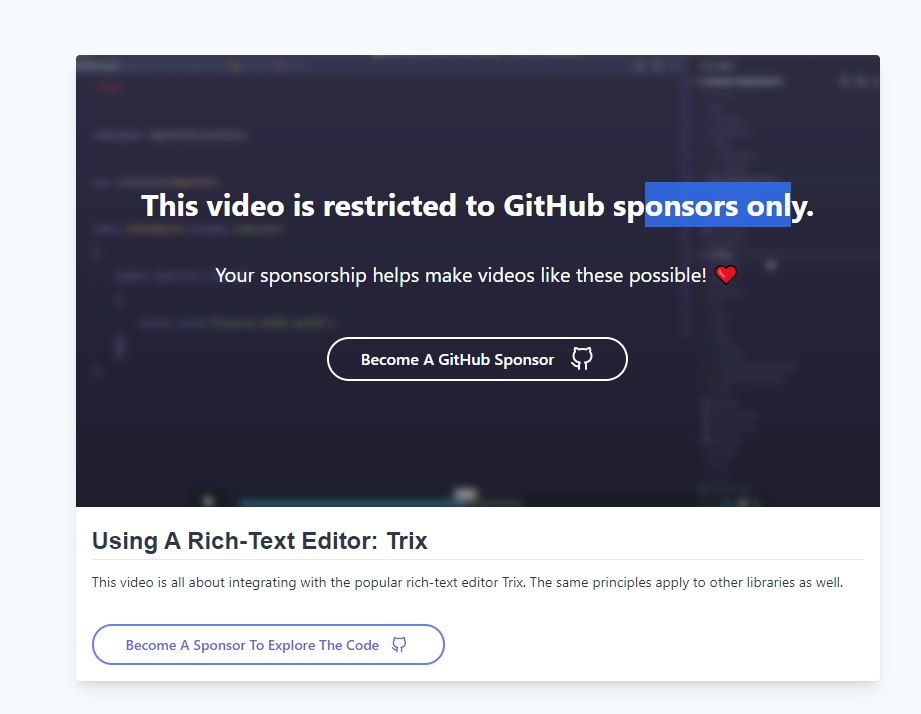Click the blurred play control at the video's bottom left

[208, 500]
